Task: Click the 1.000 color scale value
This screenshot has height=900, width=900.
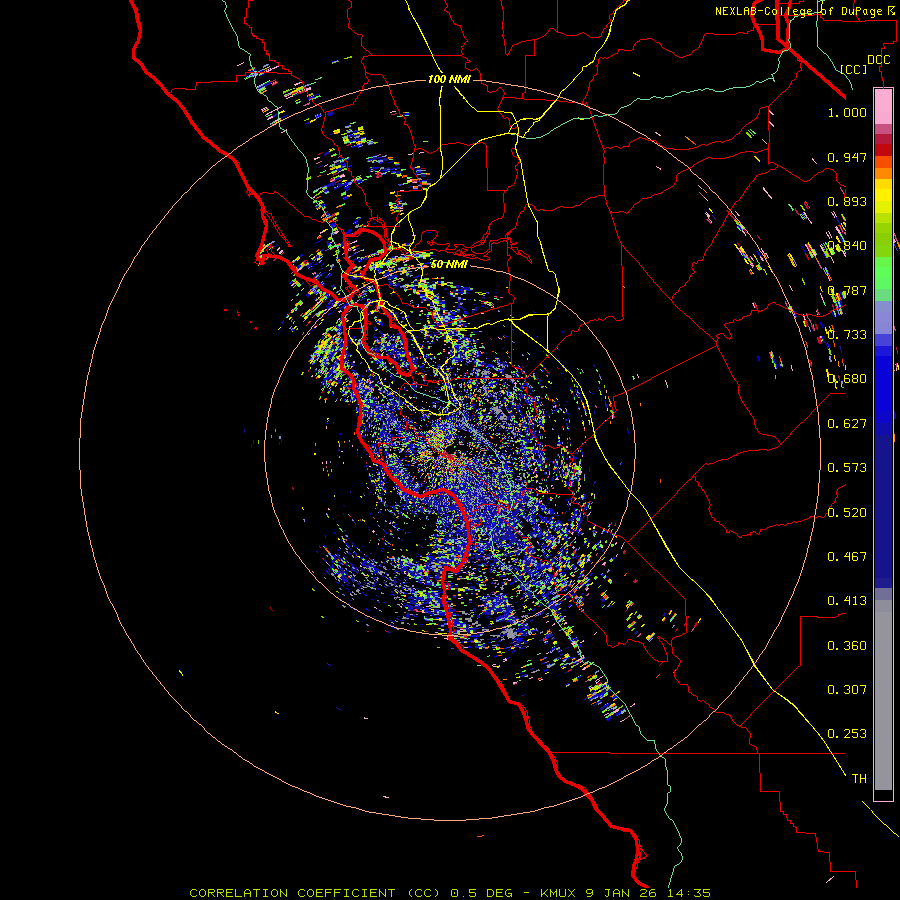Action: [847, 112]
